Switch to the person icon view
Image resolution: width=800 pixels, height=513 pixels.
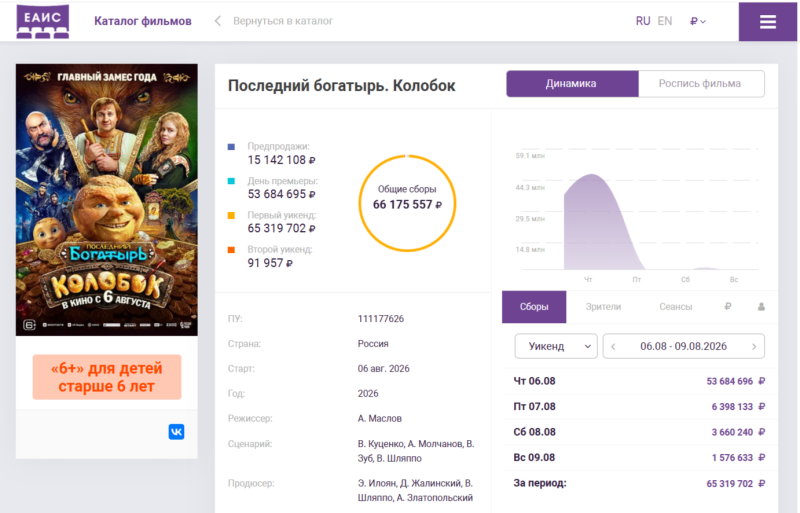[761, 306]
